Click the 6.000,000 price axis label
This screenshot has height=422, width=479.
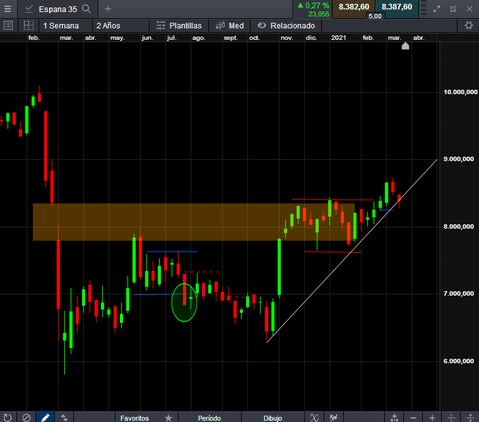pos(458,361)
